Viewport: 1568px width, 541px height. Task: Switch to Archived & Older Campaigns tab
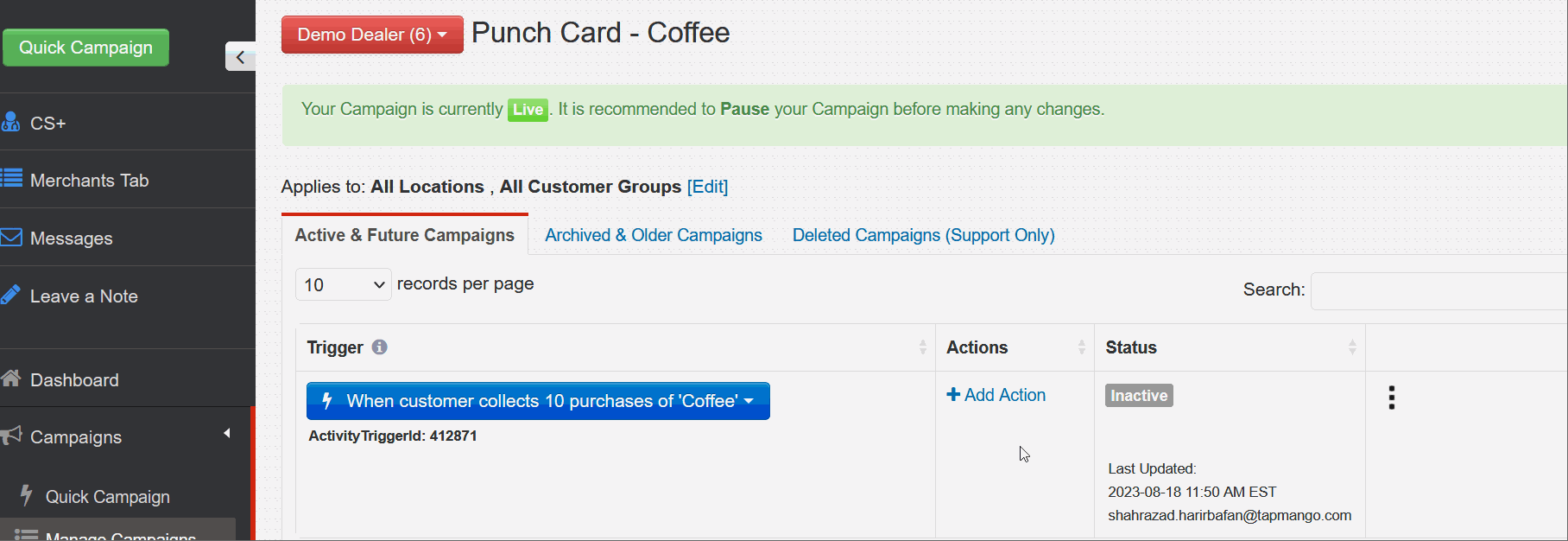coord(653,234)
